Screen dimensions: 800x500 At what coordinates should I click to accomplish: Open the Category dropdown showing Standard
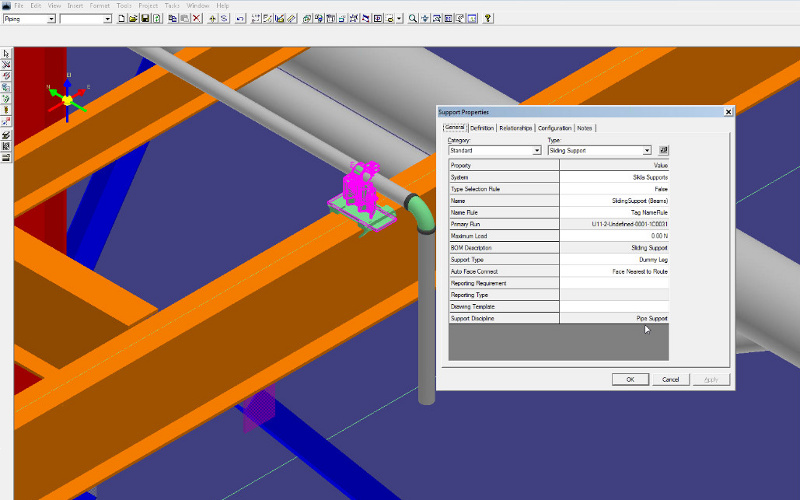coord(537,151)
